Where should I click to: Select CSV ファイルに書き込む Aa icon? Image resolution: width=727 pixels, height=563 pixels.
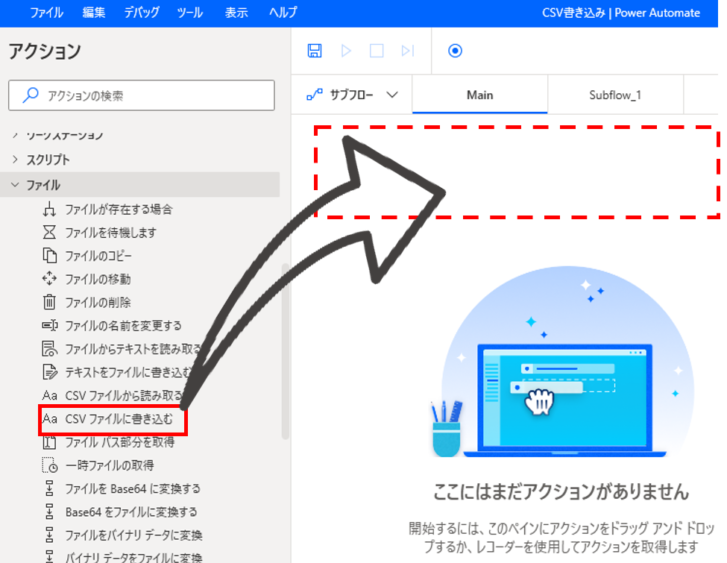[50, 419]
